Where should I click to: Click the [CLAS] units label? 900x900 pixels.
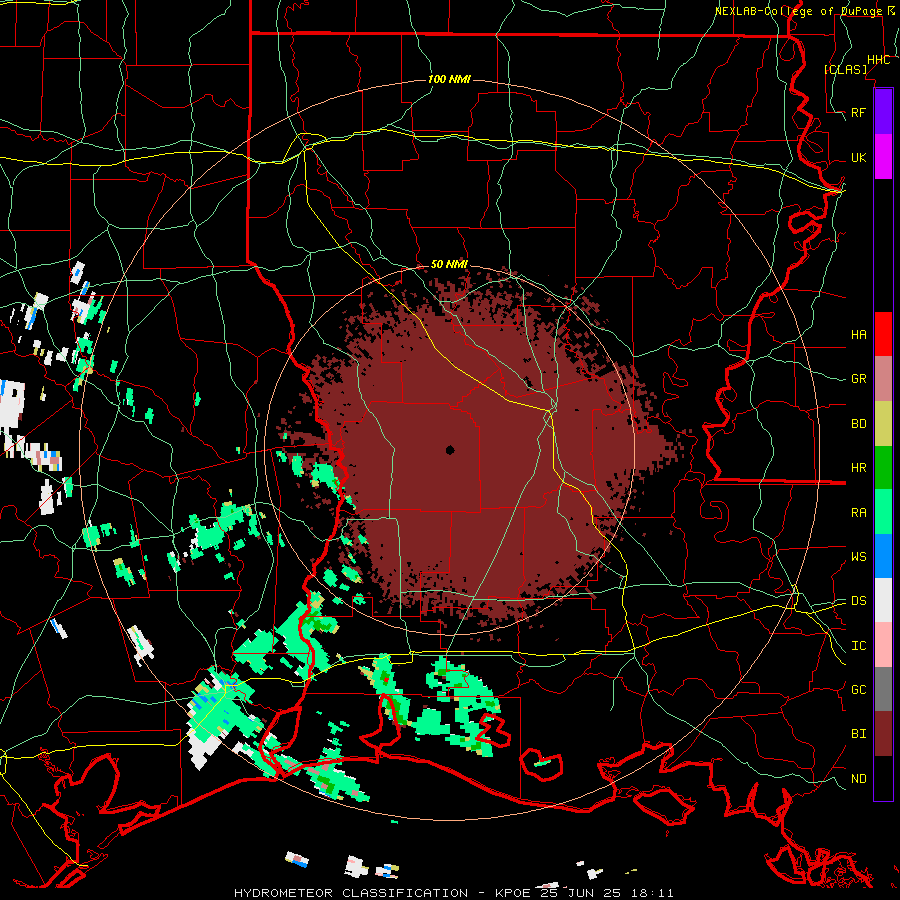pos(845,69)
